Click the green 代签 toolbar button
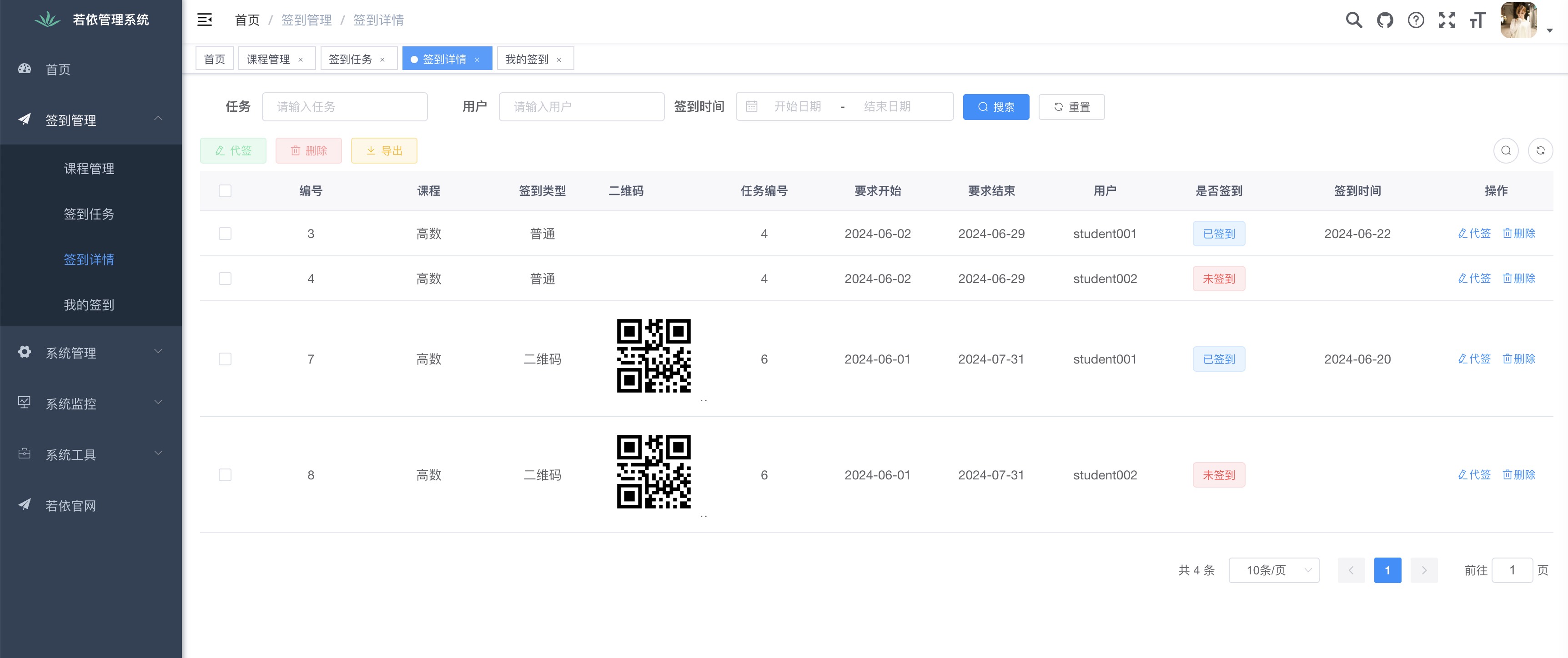 pyautogui.click(x=233, y=150)
